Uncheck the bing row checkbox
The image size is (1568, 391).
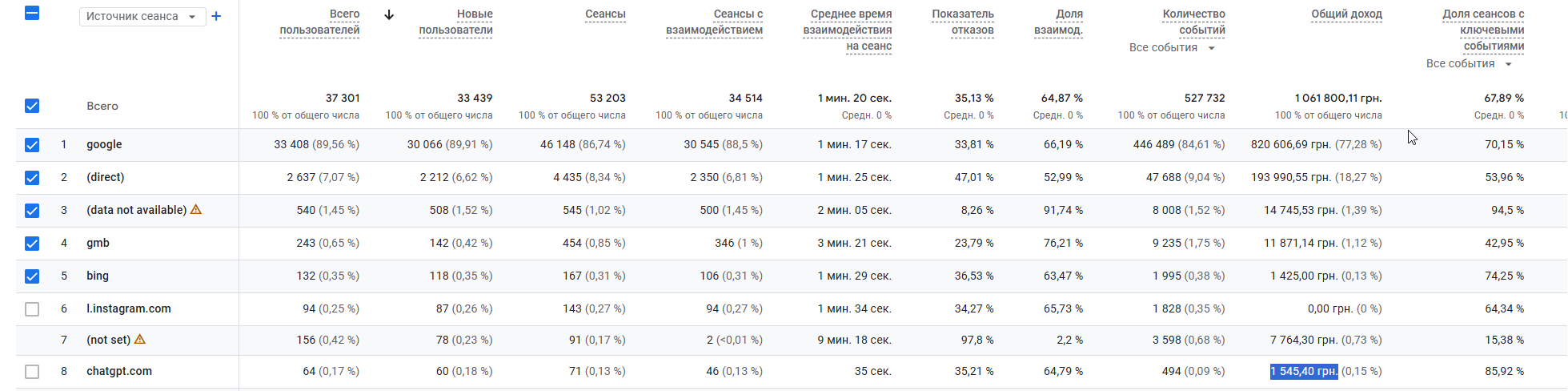pyautogui.click(x=32, y=276)
